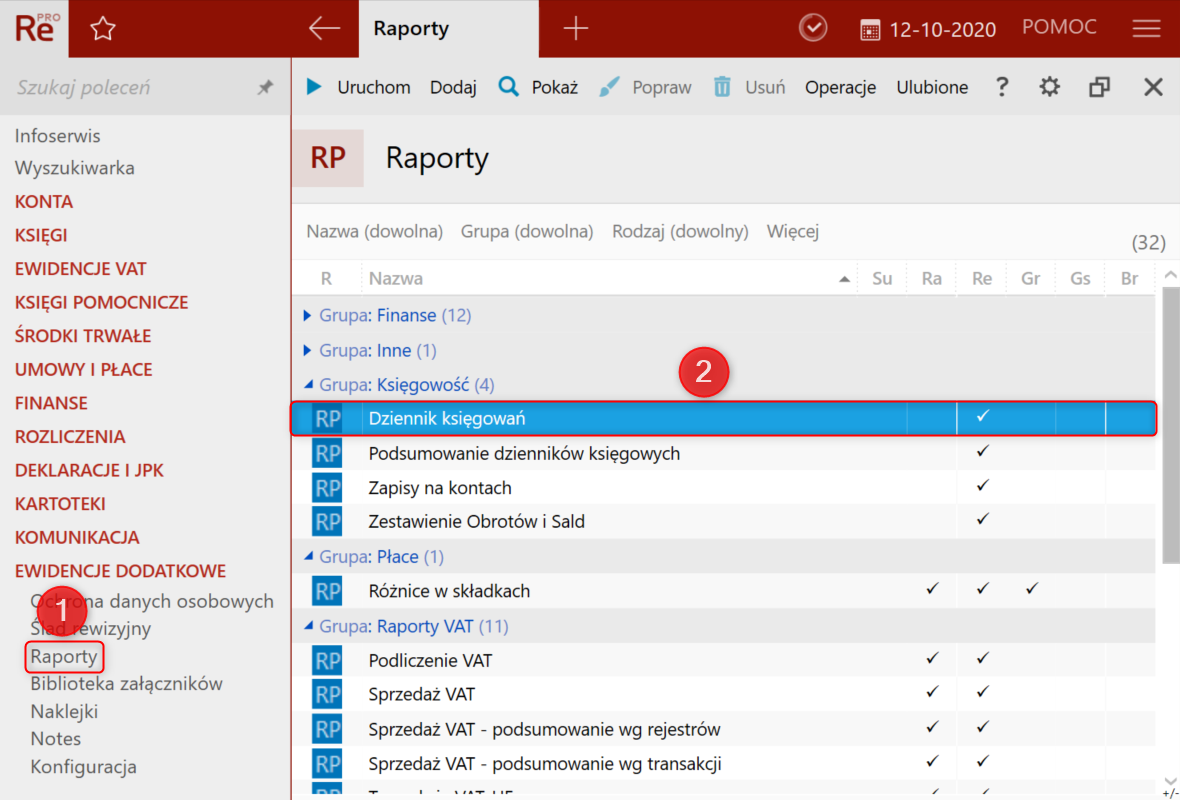
Task: Toggle Gr checkmark for Różnice w składkach
Action: point(1031,589)
